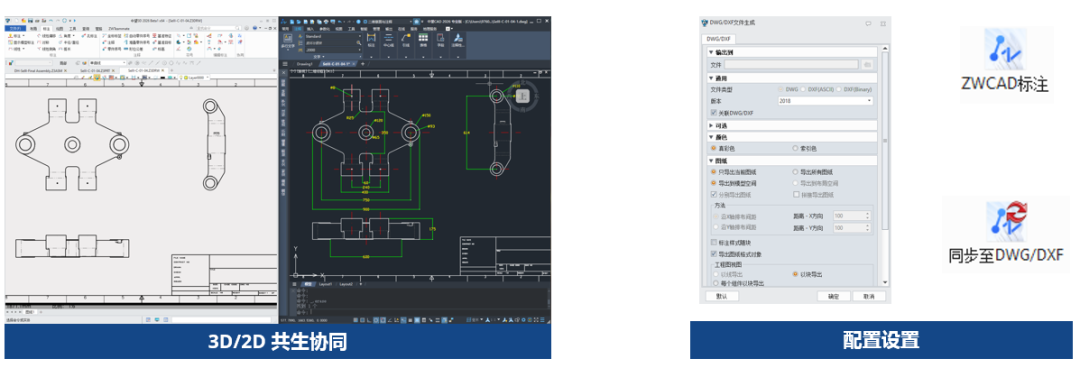Open the 版本 2018 dropdown
The height and width of the screenshot is (368, 1080).
click(x=825, y=101)
